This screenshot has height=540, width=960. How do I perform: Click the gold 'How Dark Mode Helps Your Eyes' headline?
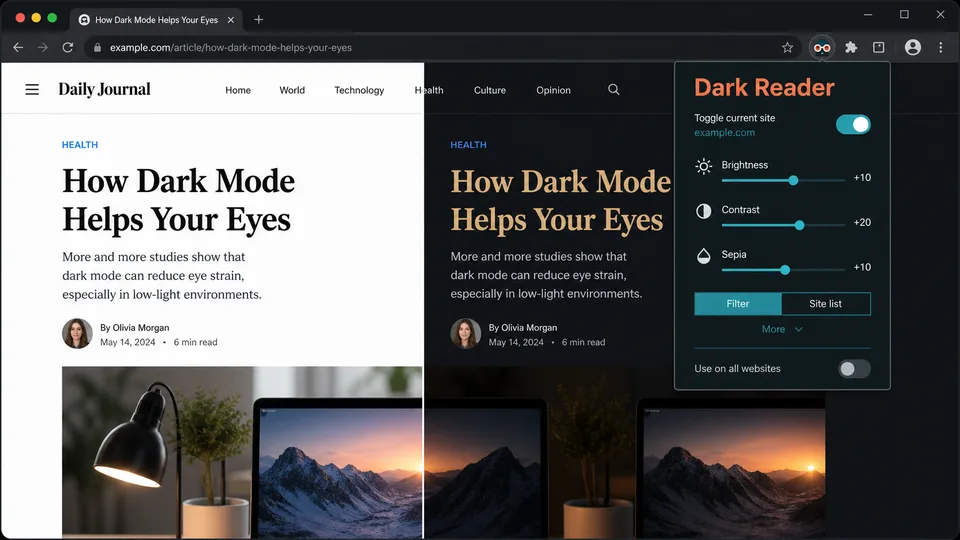[560, 200]
